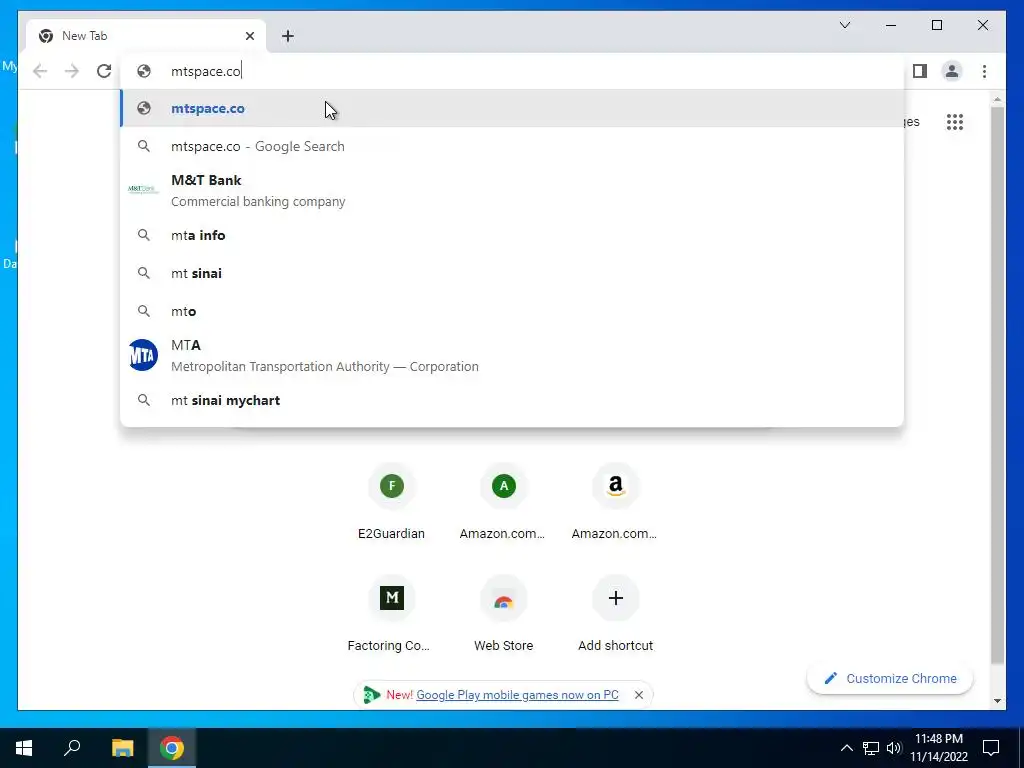Open the notification center icon
The height and width of the screenshot is (768, 1024).
click(x=991, y=748)
